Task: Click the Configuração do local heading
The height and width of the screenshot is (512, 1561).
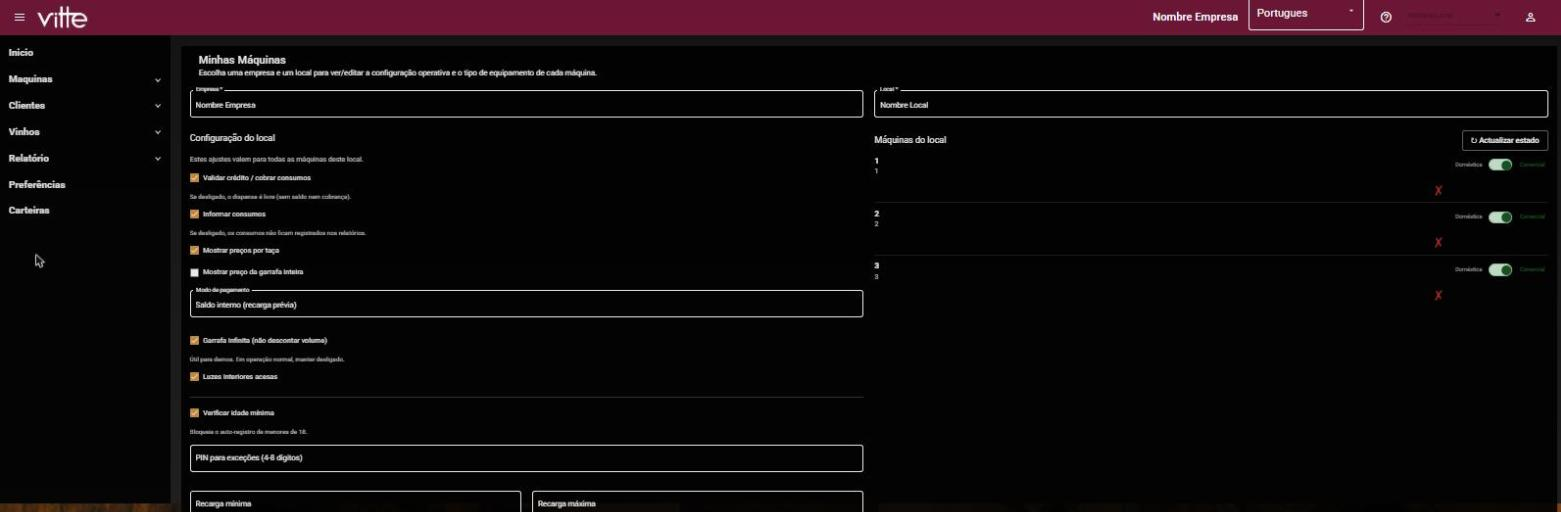Action: coord(232,139)
